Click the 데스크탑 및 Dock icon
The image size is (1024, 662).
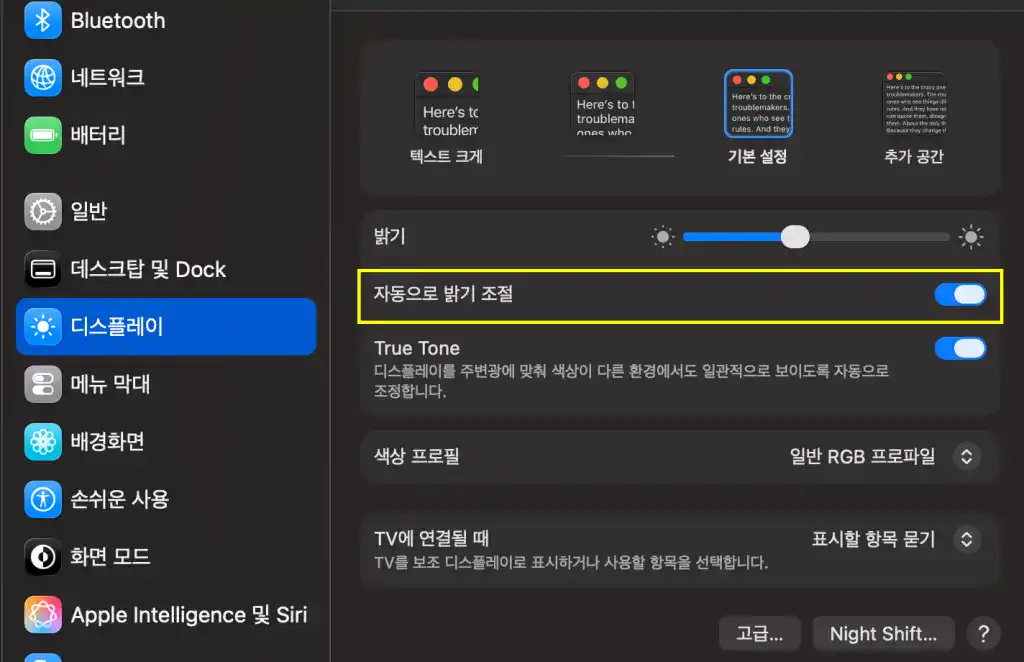click(43, 269)
